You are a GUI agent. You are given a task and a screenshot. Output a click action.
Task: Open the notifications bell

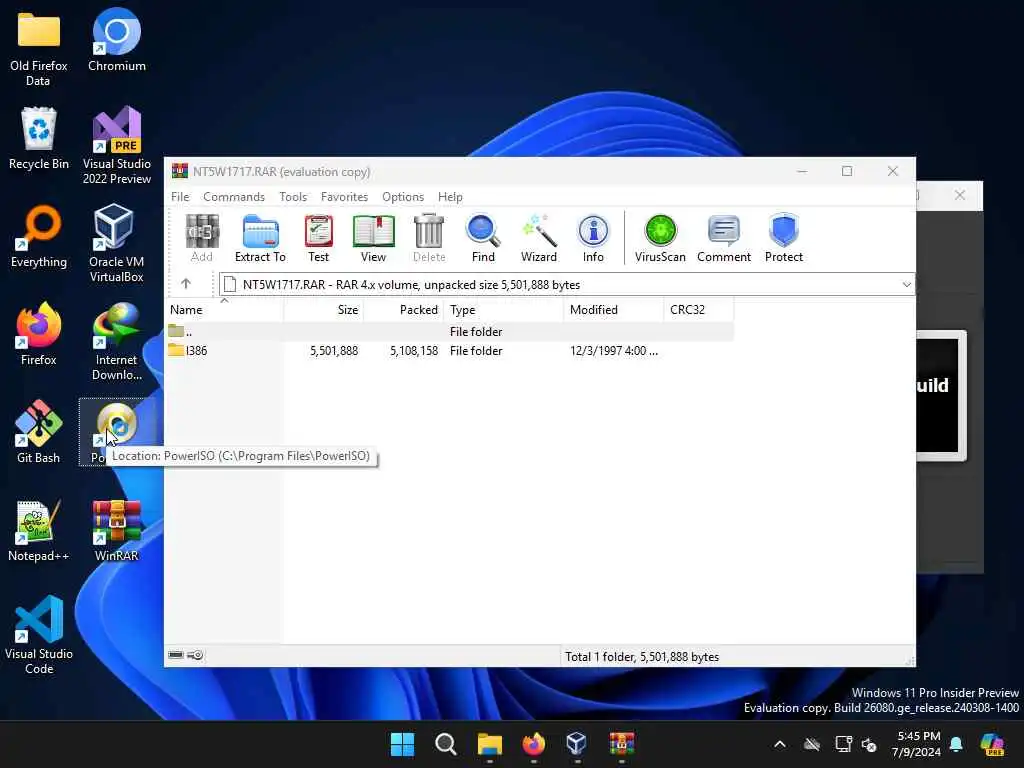point(956,744)
